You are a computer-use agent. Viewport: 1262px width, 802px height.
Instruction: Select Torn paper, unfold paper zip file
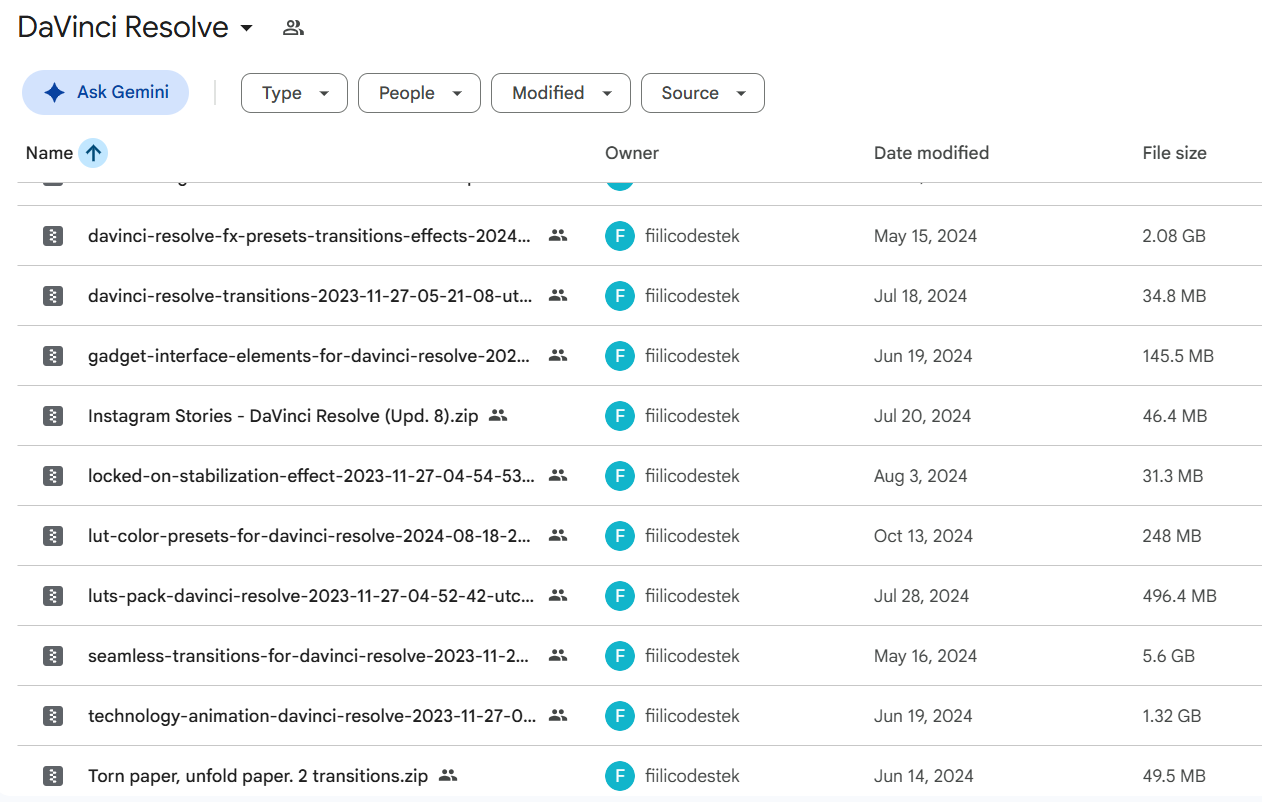(258, 776)
